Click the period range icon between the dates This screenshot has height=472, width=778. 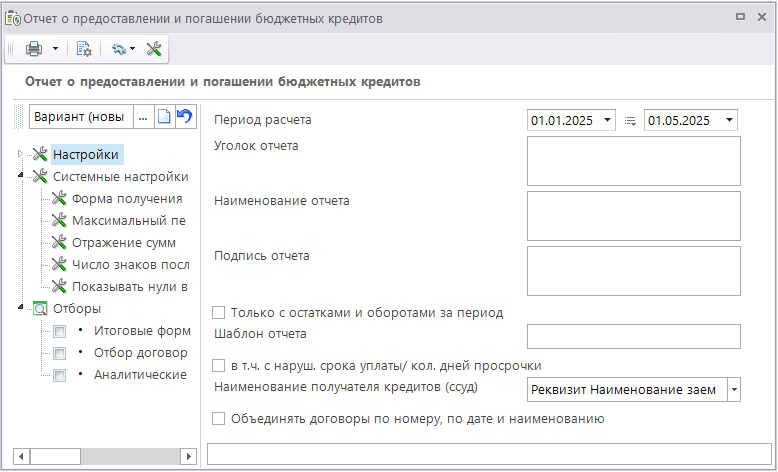pyautogui.click(x=630, y=121)
